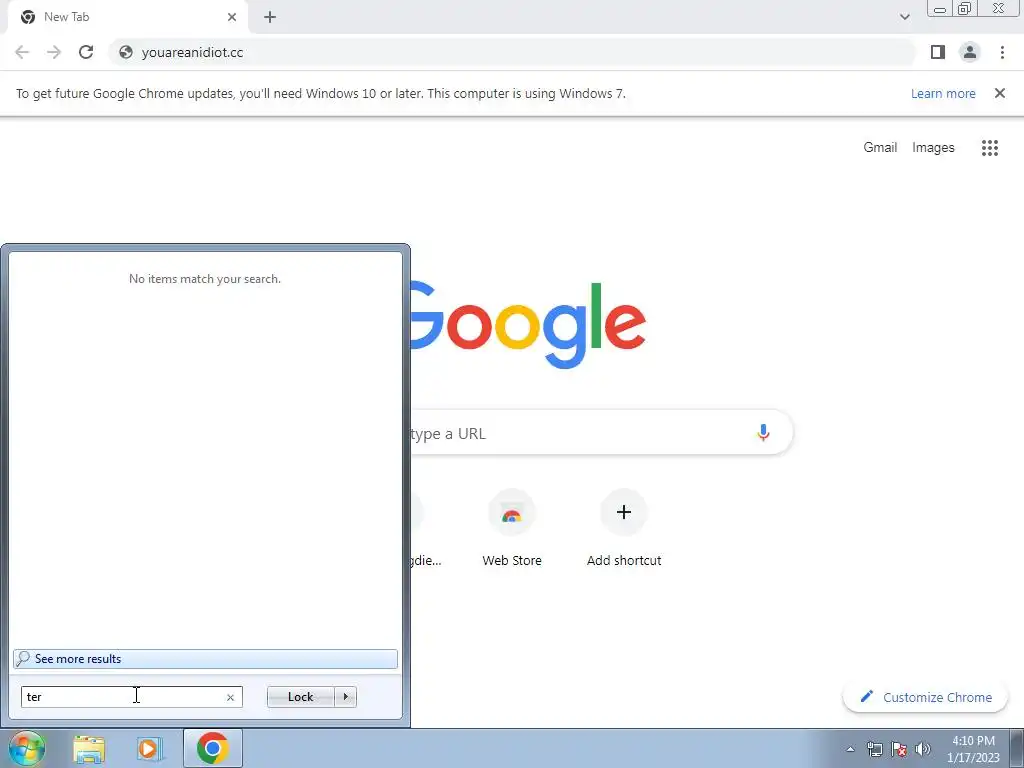Select the New Tab tab
The height and width of the screenshot is (768, 1024).
pos(127,17)
